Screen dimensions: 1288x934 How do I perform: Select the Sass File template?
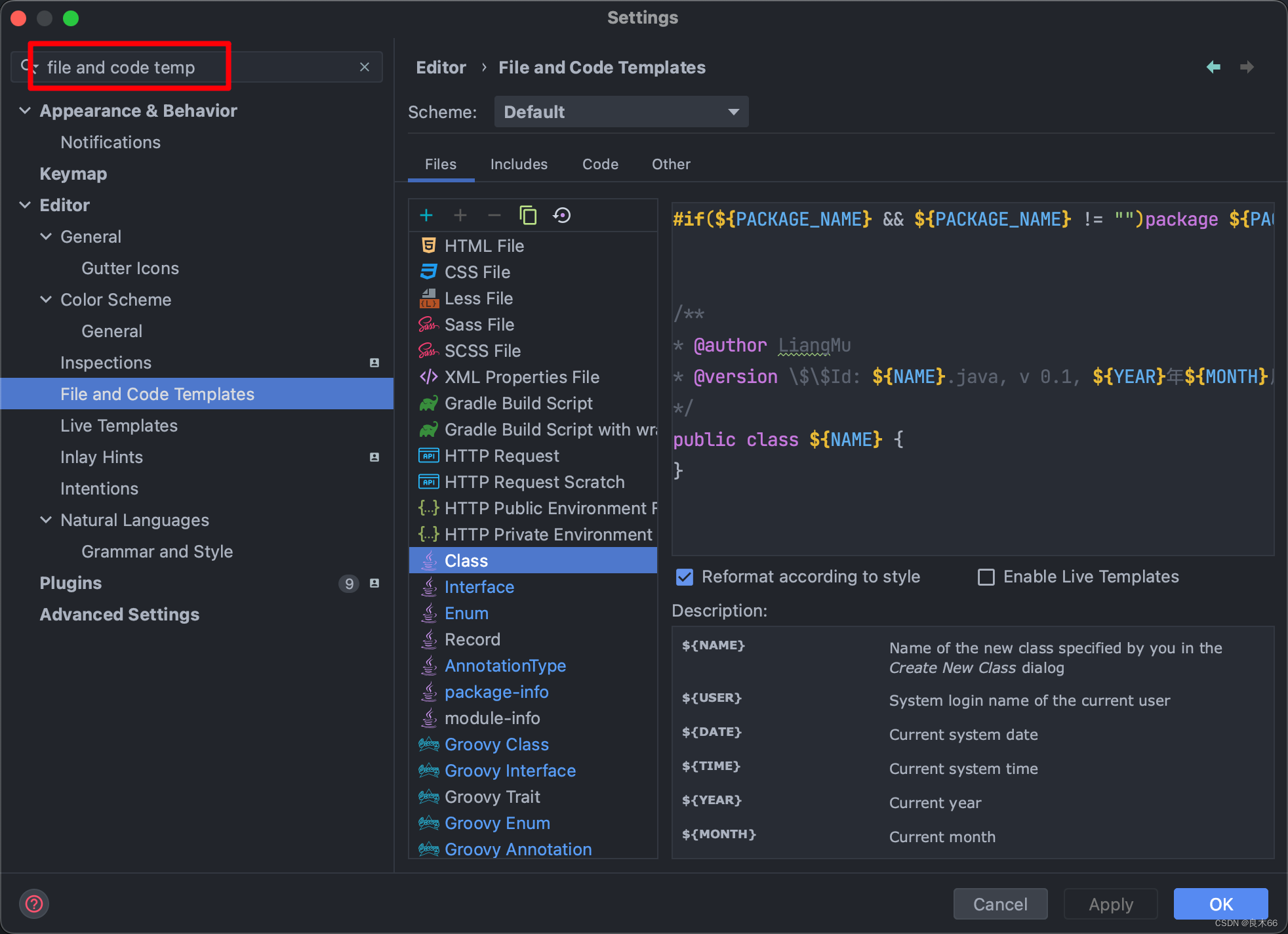[x=533, y=325]
